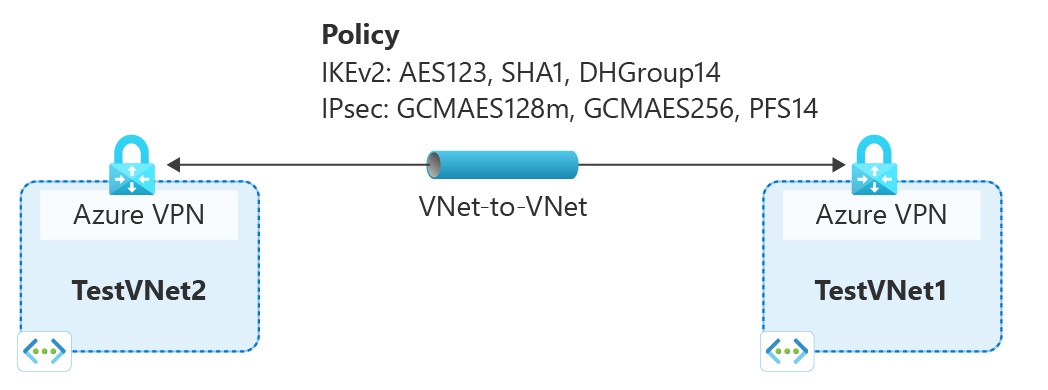The height and width of the screenshot is (390, 1048).
Task: Select the virtual network icon below TestVNet2
Action: [x=44, y=351]
